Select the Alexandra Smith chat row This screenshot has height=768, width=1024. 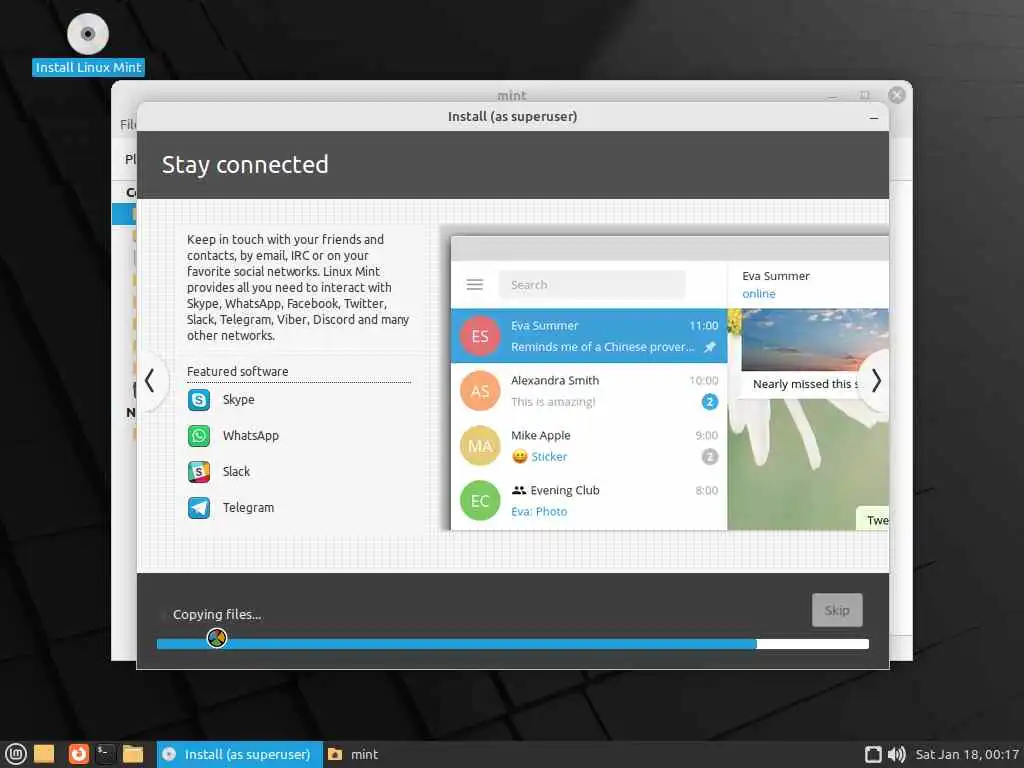pyautogui.click(x=589, y=391)
